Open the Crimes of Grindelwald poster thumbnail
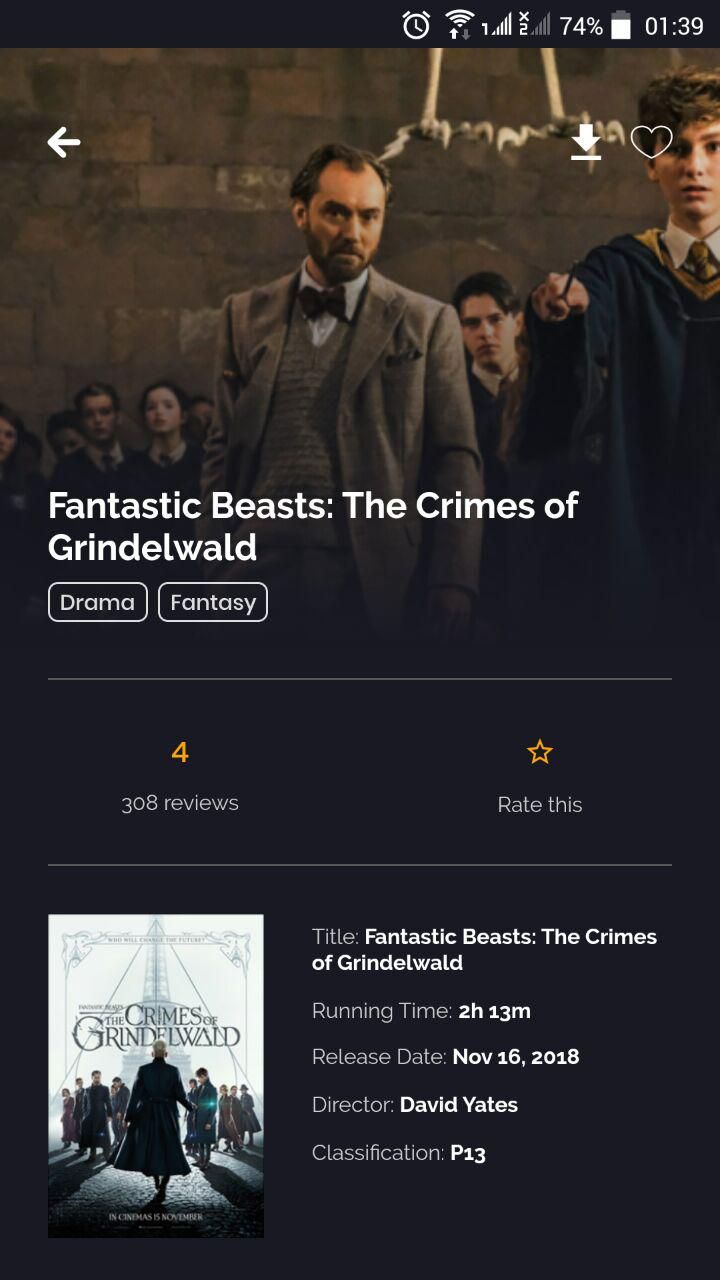This screenshot has width=720, height=1280. [x=156, y=1076]
